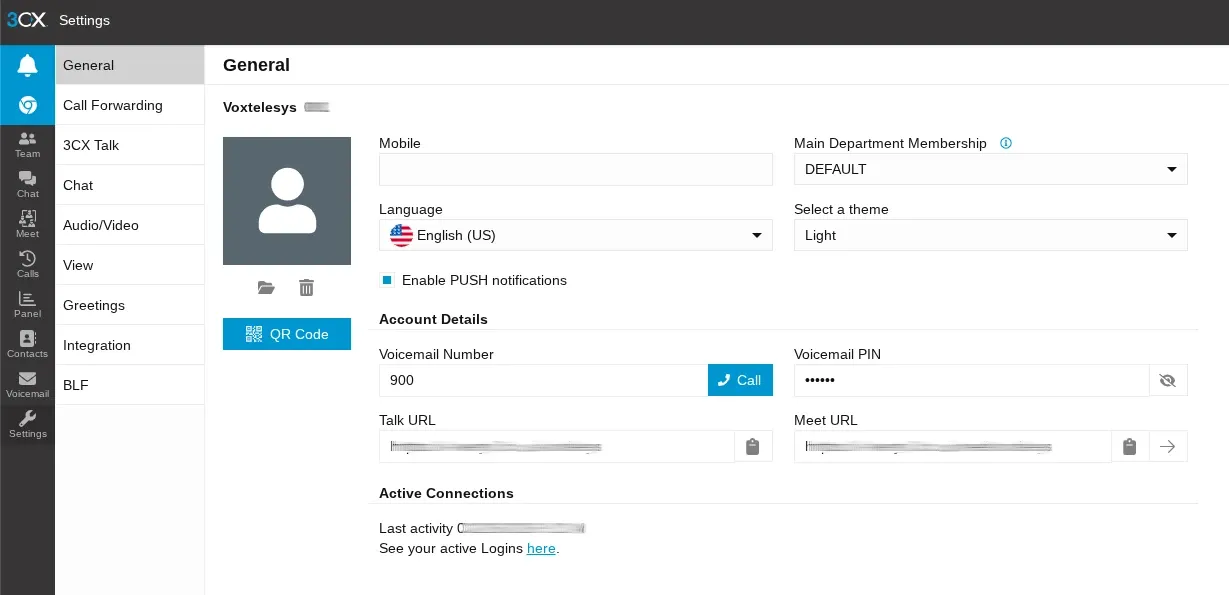Open the Panel view
The height and width of the screenshot is (595, 1229).
[27, 305]
